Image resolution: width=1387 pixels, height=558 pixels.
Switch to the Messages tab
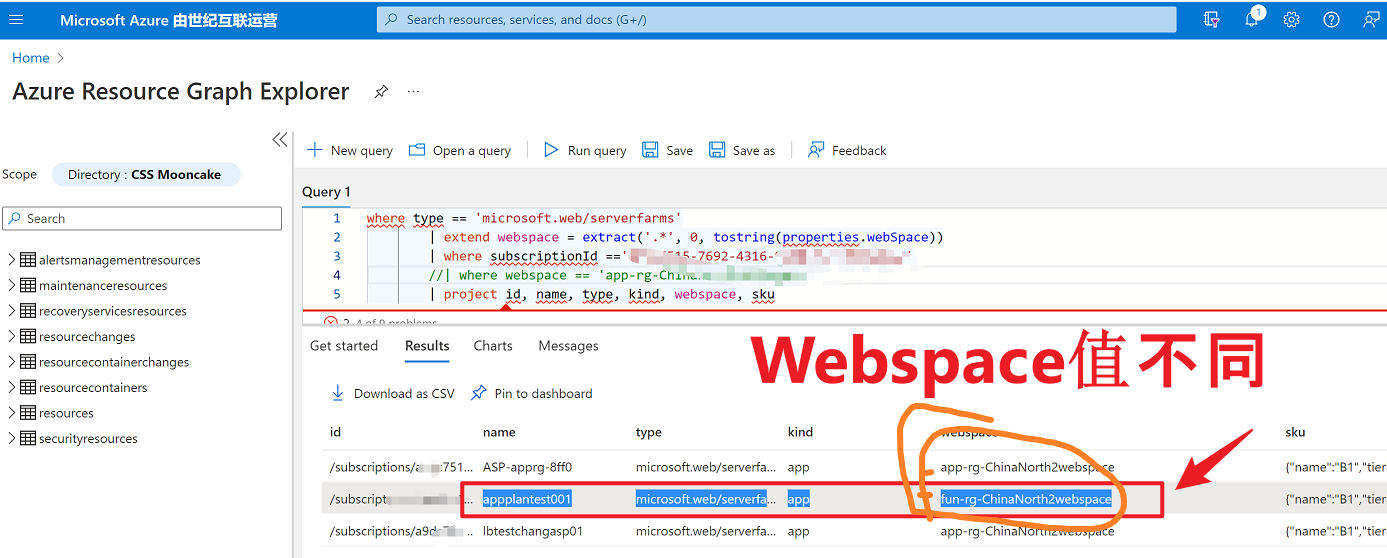[x=568, y=346]
